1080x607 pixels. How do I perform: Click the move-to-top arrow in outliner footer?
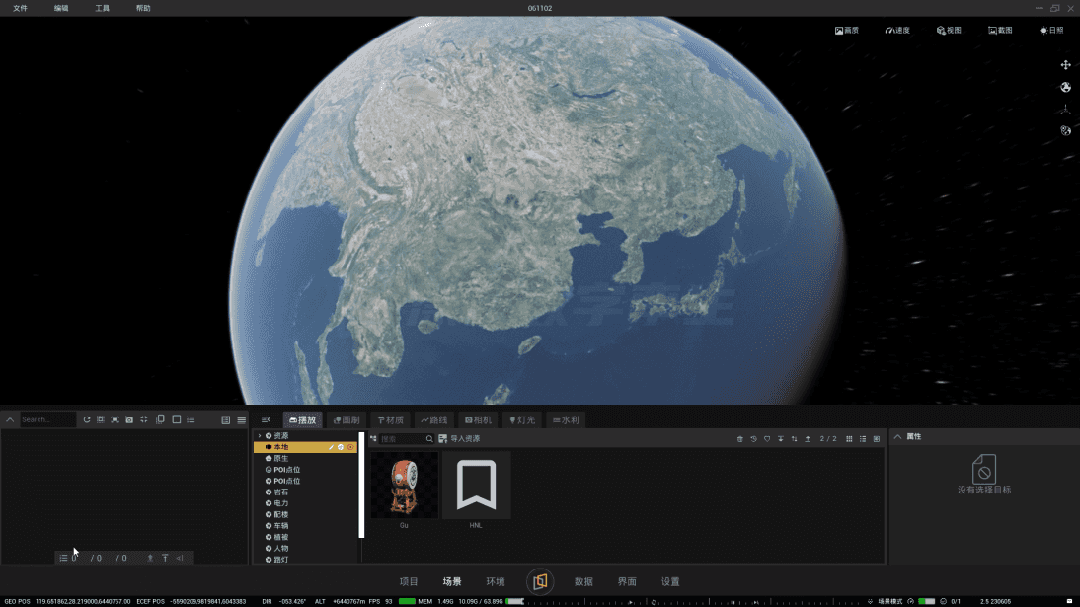pyautogui.click(x=165, y=558)
